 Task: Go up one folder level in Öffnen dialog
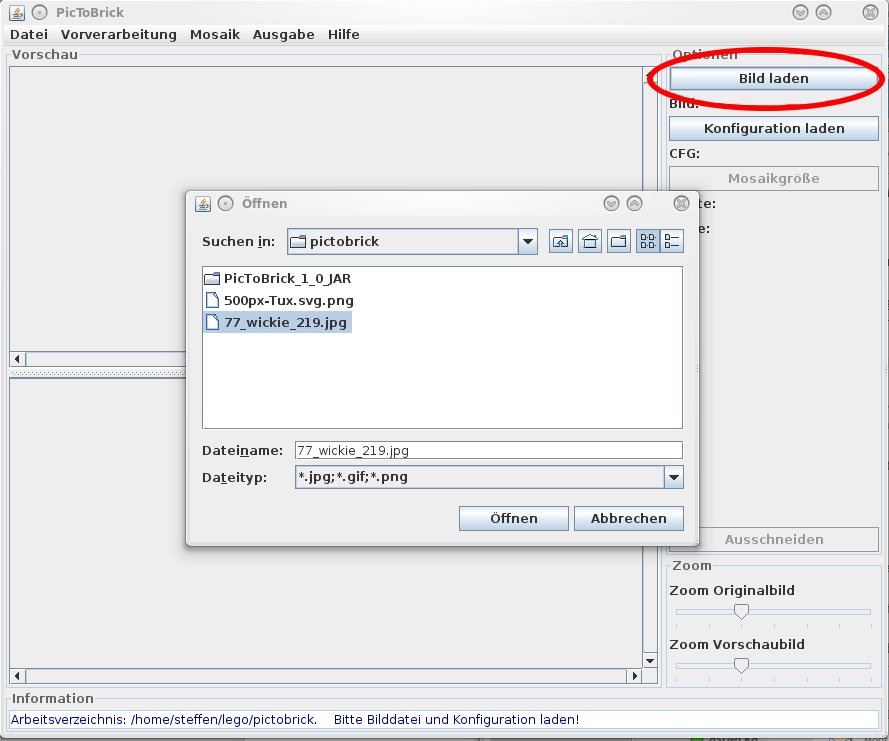tap(560, 242)
